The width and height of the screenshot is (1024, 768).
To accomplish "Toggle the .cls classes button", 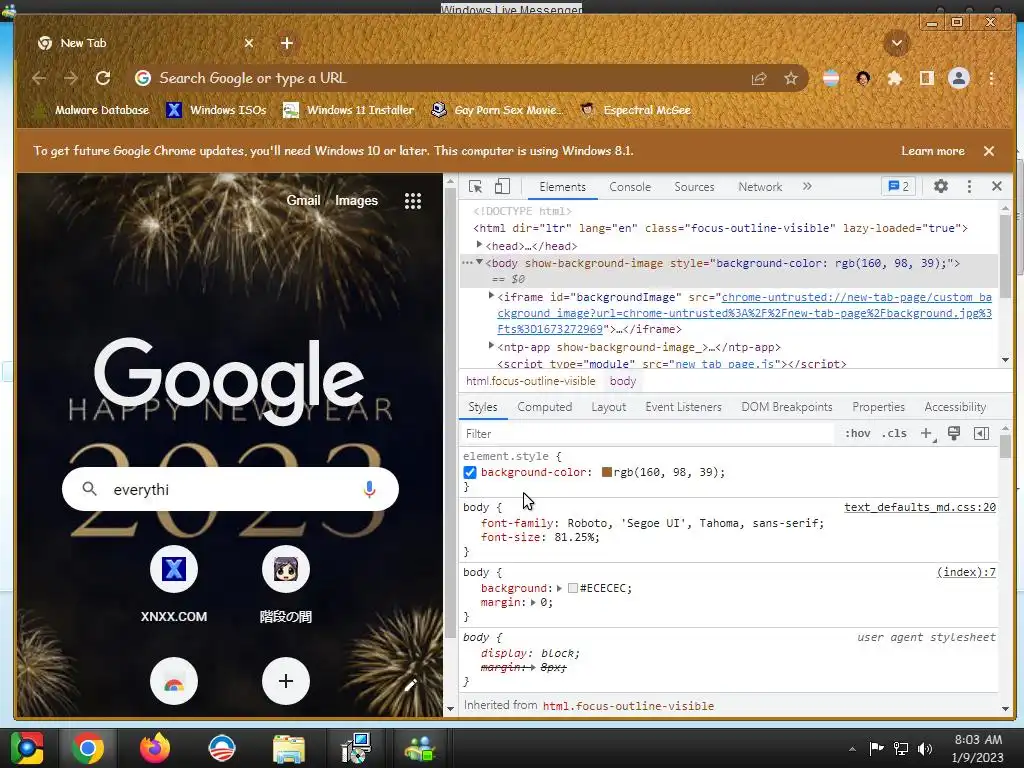I will pyautogui.click(x=894, y=434).
